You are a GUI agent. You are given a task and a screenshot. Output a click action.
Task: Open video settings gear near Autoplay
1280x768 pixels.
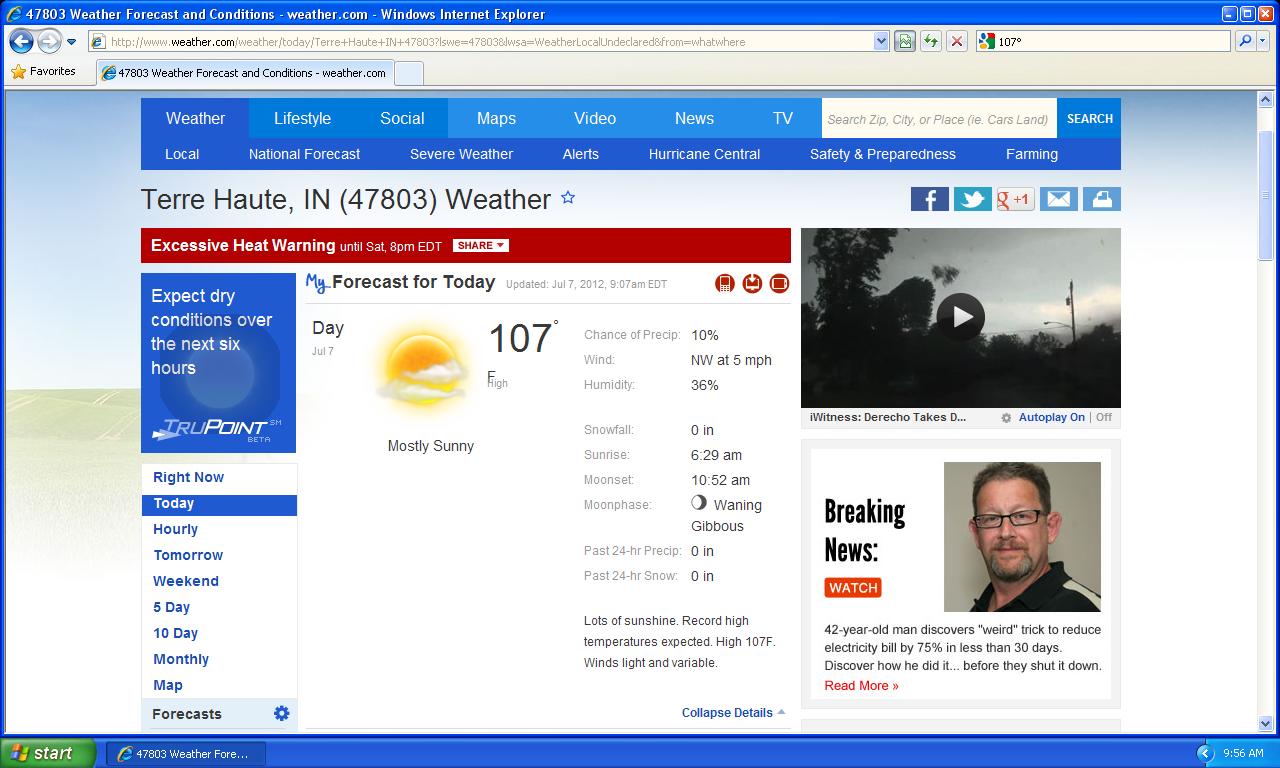click(x=1006, y=418)
